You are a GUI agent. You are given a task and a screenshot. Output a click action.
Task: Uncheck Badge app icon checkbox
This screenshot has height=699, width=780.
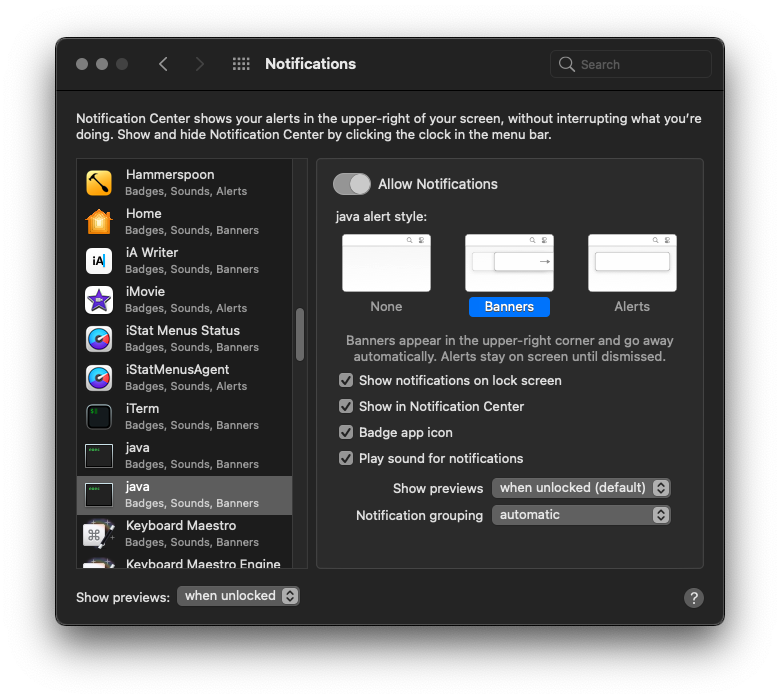tap(346, 433)
